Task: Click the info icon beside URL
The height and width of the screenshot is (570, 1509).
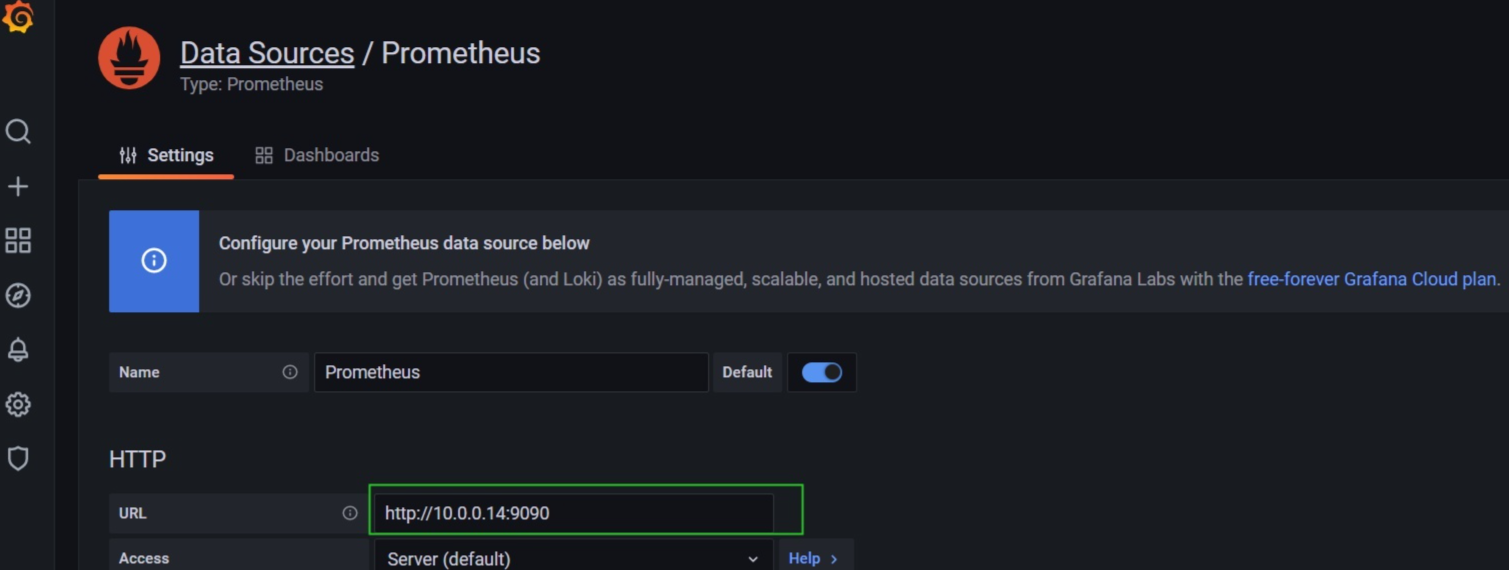Action: 350,513
